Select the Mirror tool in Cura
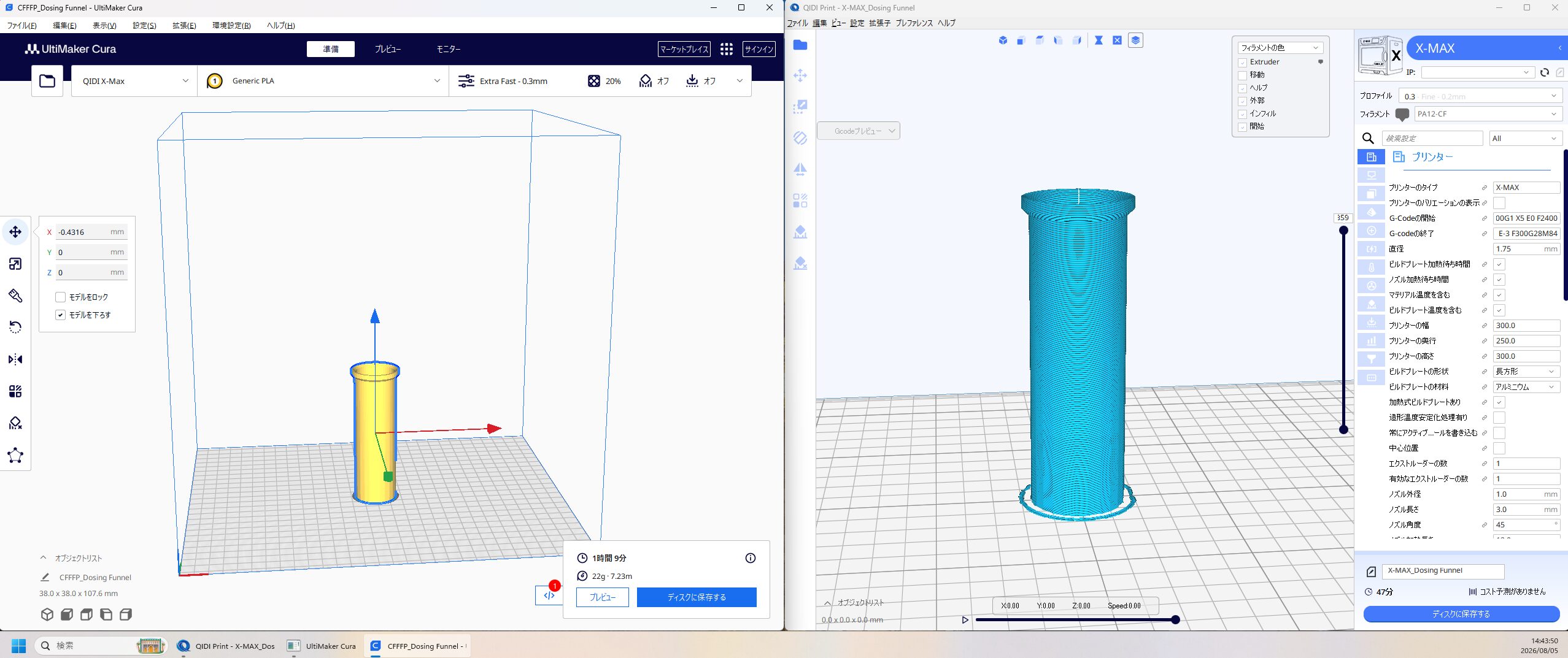Screen dimensions: 1568x658 (15, 359)
